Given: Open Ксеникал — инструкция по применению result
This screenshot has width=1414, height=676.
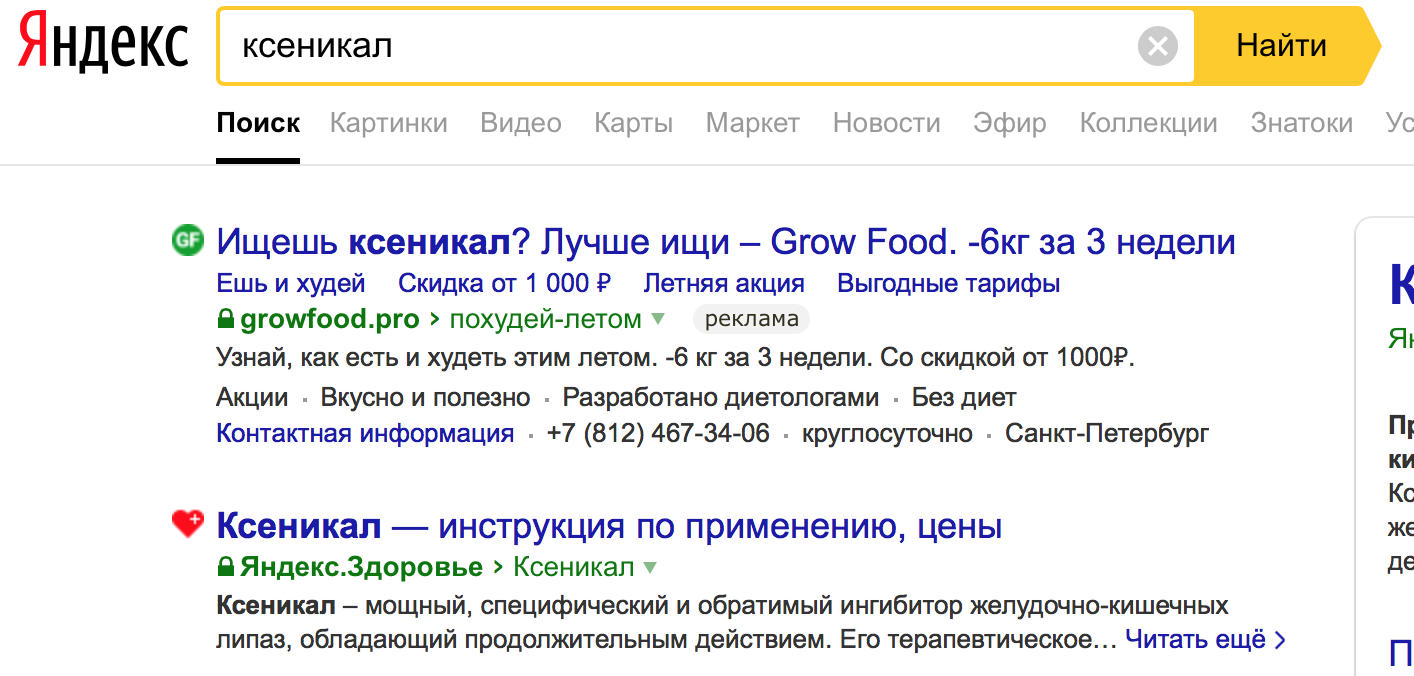Looking at the screenshot, I should 608,525.
